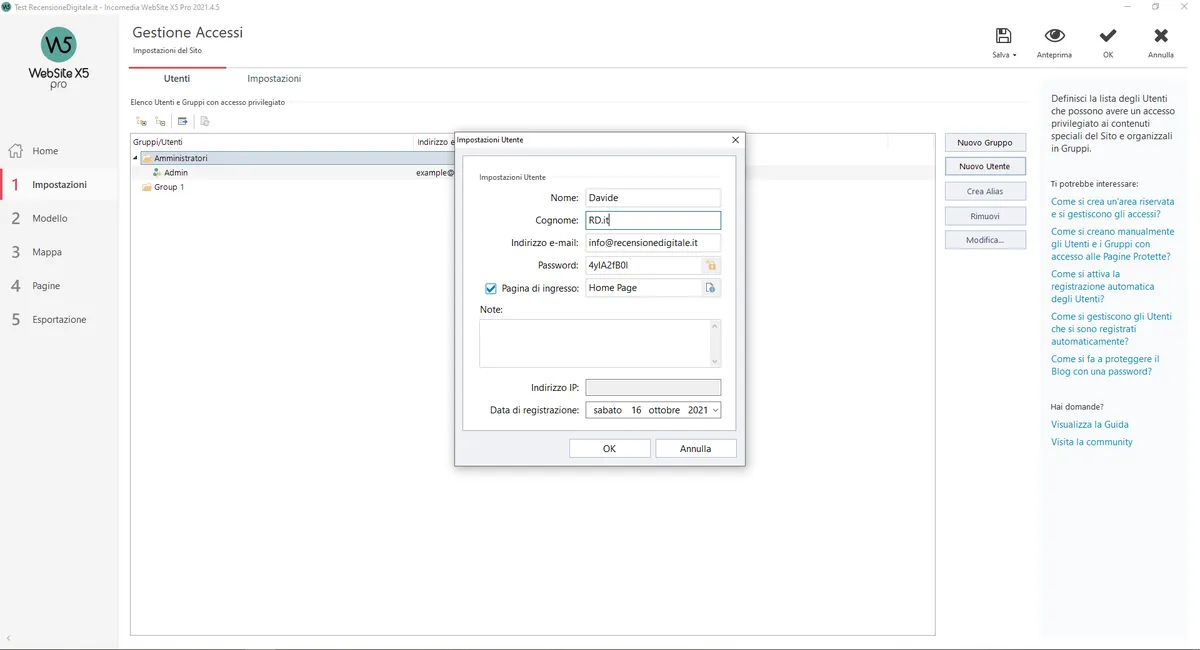The image size is (1200, 650).
Task: Click the WebSite X5 Pro logo
Action: pyautogui.click(x=59, y=58)
